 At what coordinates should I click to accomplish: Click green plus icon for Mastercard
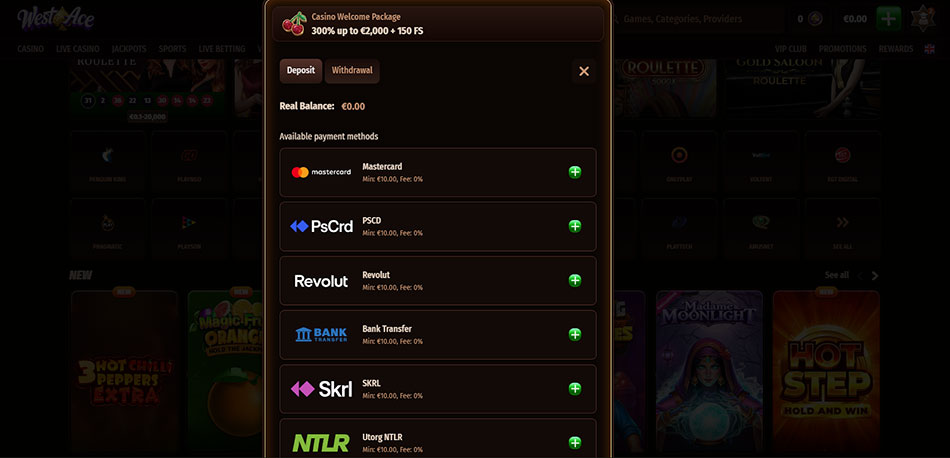tap(575, 172)
